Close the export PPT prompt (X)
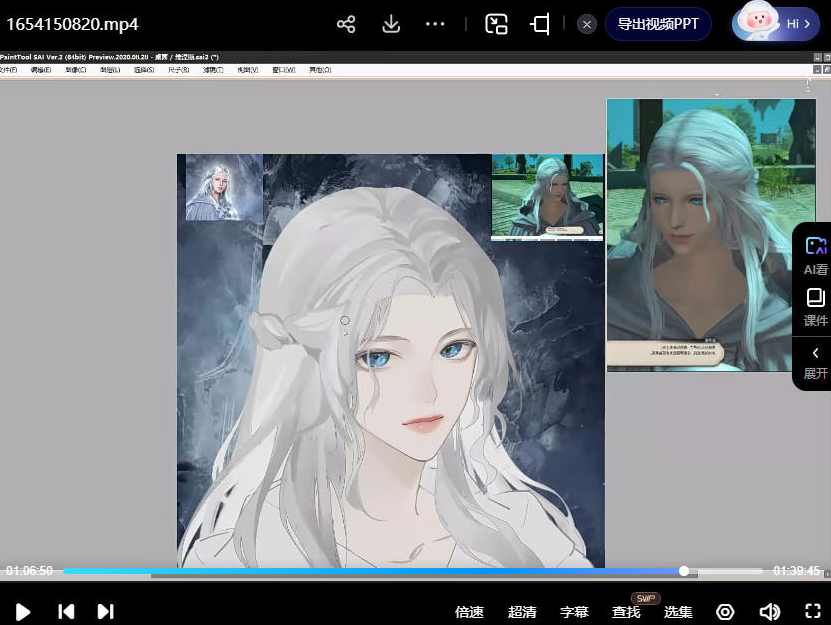The width and height of the screenshot is (831, 625). pos(587,24)
